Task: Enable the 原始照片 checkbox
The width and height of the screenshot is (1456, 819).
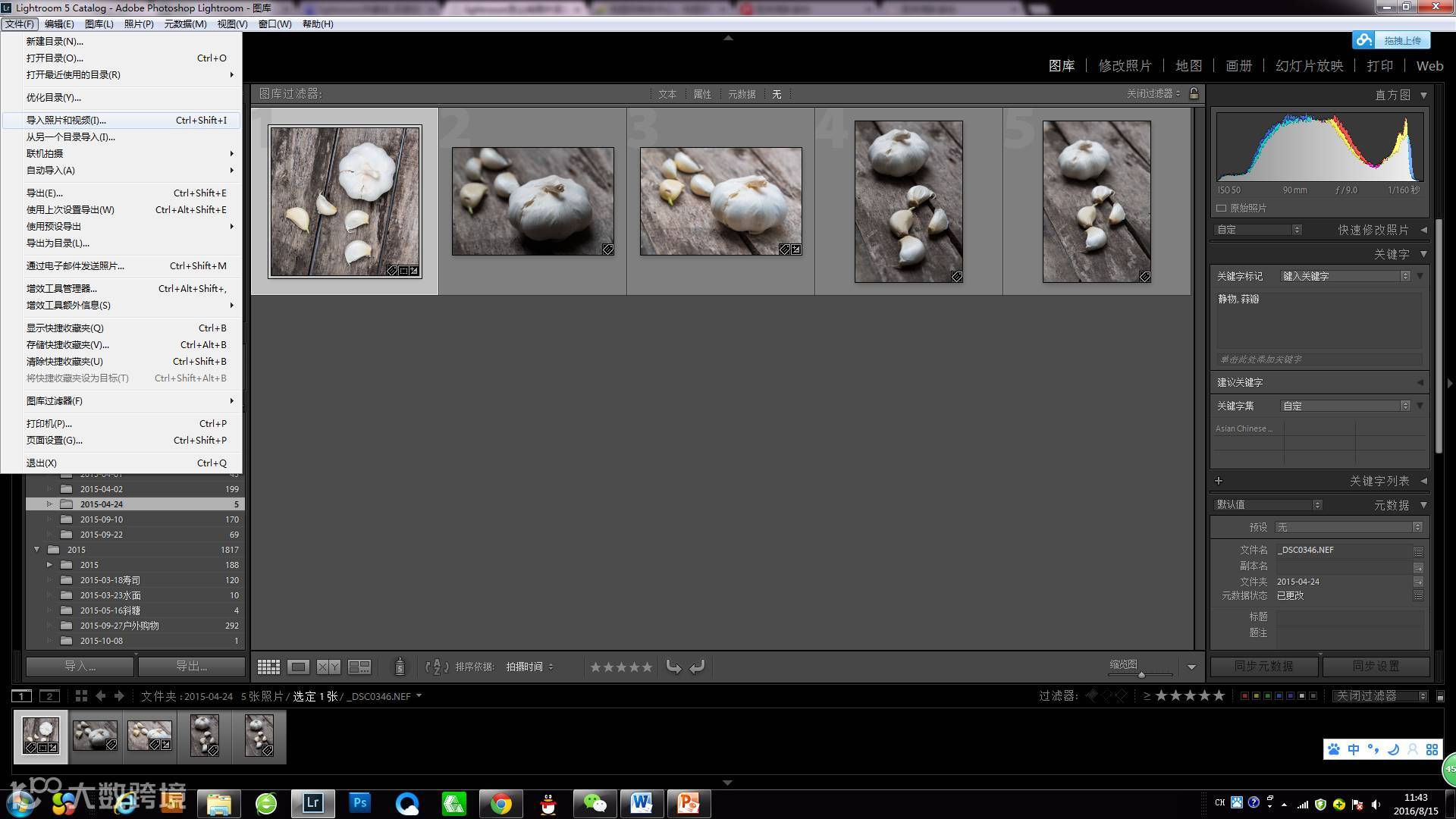Action: pos(1222,208)
